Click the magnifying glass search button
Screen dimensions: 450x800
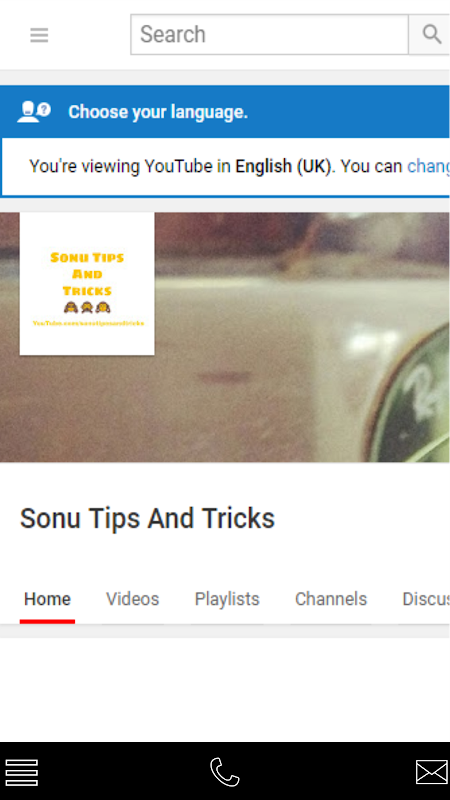click(431, 34)
